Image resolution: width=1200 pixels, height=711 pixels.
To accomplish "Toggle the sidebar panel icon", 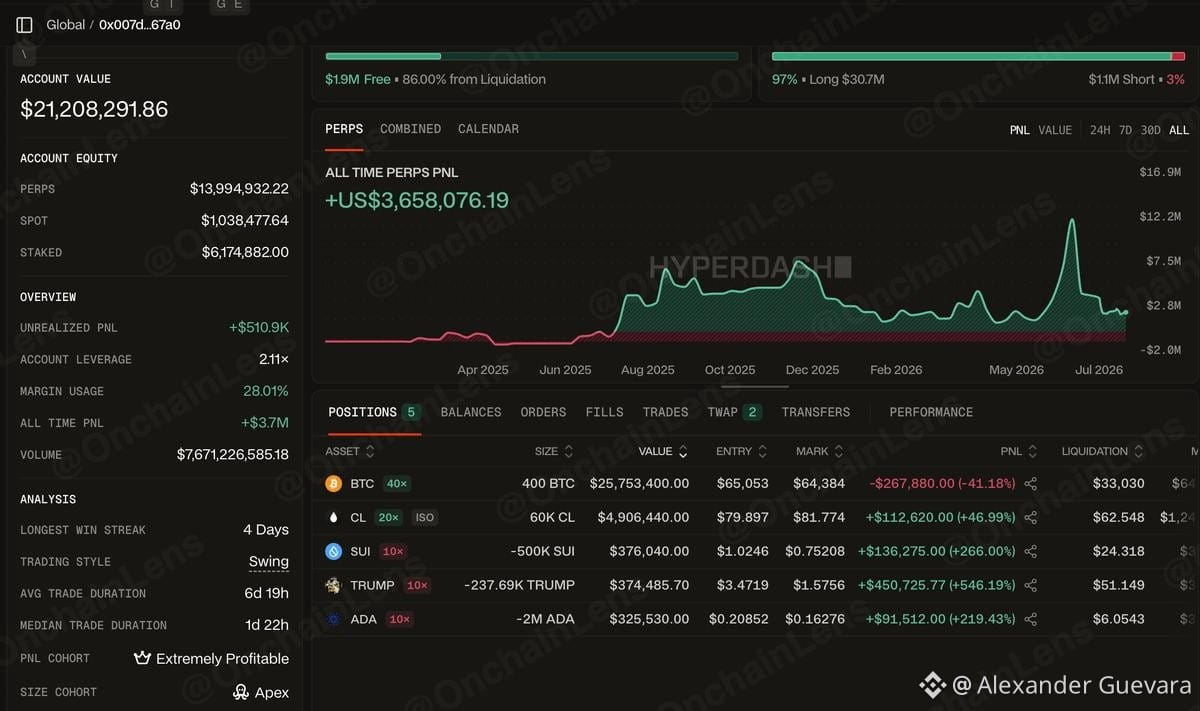I will coord(24,25).
